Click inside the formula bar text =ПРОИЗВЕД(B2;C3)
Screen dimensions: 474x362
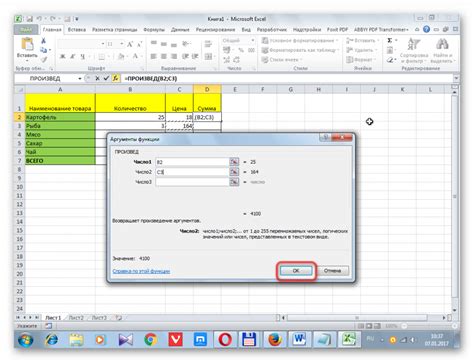151,79
